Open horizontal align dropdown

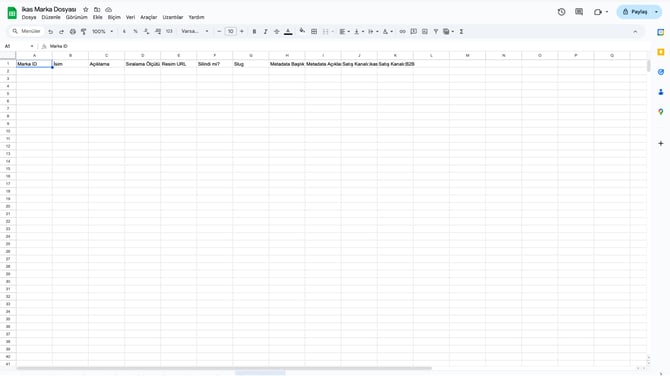pyautogui.click(x=344, y=32)
